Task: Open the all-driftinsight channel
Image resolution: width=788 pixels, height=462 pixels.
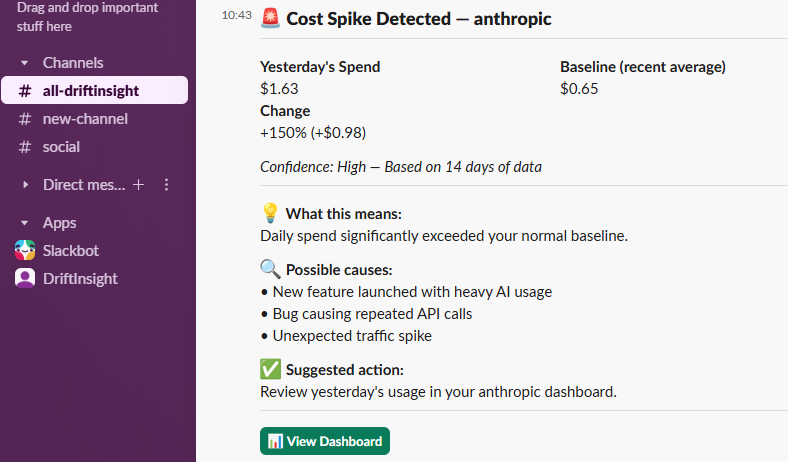Action: [94, 90]
